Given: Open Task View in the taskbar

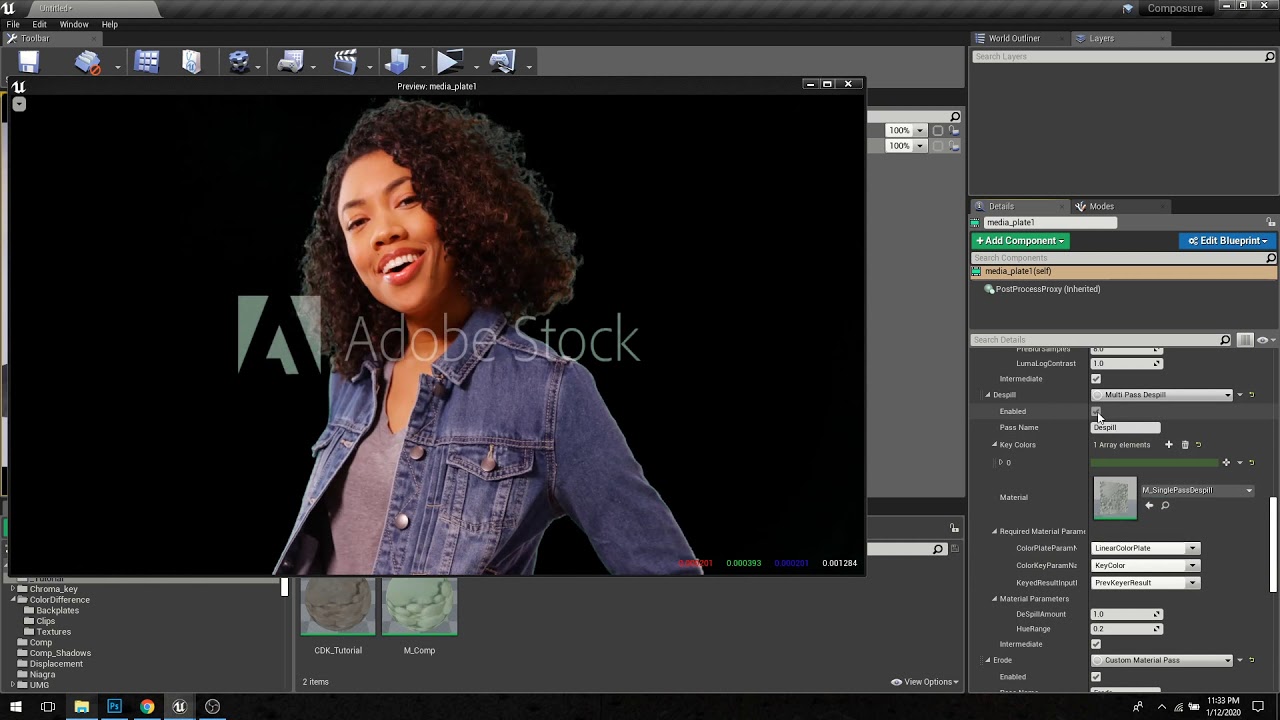Looking at the screenshot, I should pos(48,707).
